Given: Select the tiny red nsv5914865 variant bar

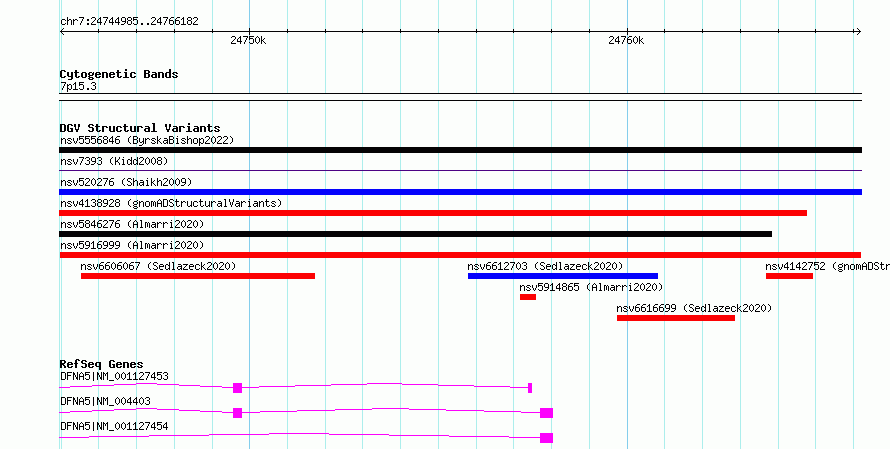Looking at the screenshot, I should 528,297.
